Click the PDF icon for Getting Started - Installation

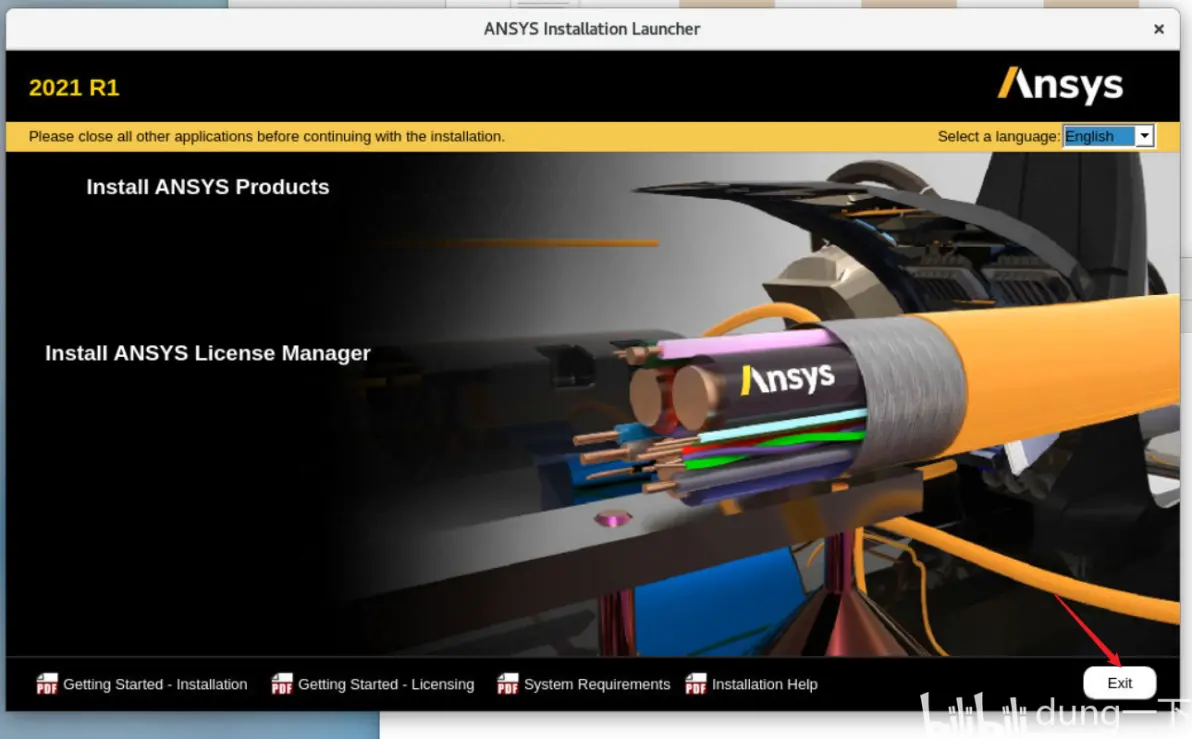click(x=47, y=684)
